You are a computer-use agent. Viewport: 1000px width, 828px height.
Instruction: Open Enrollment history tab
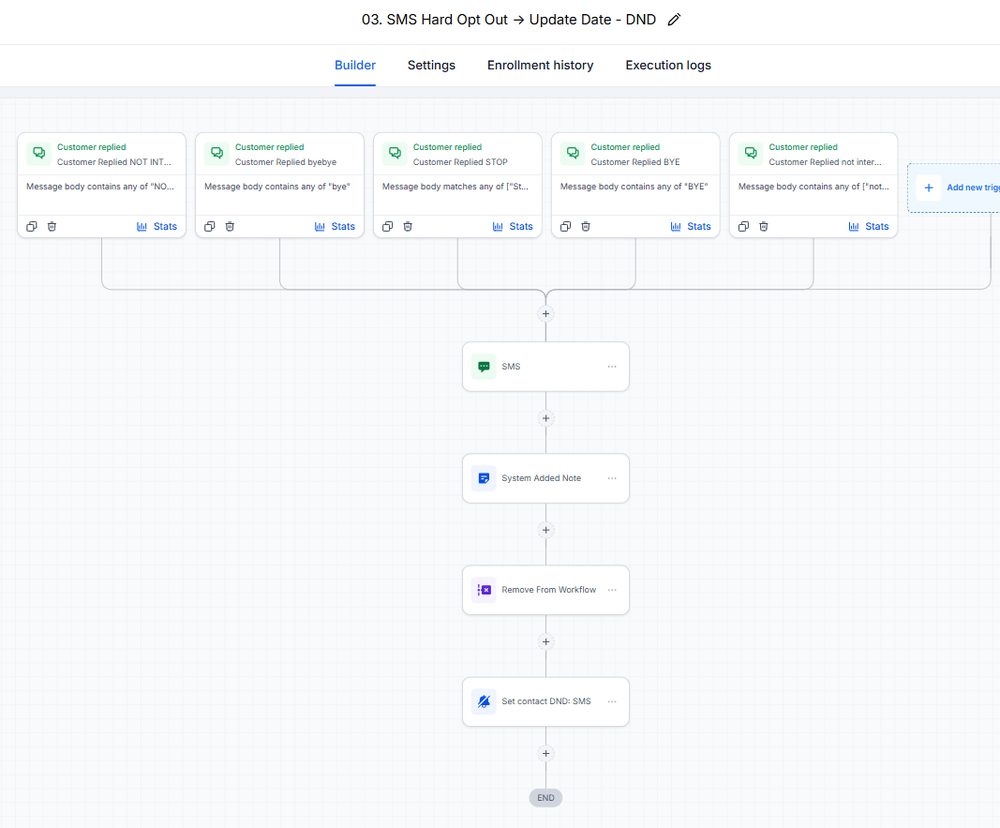coord(540,65)
